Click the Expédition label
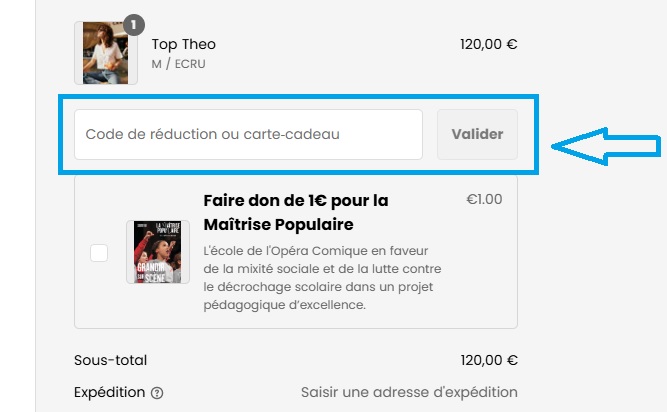Viewport: 667px width, 412px height. 110,392
